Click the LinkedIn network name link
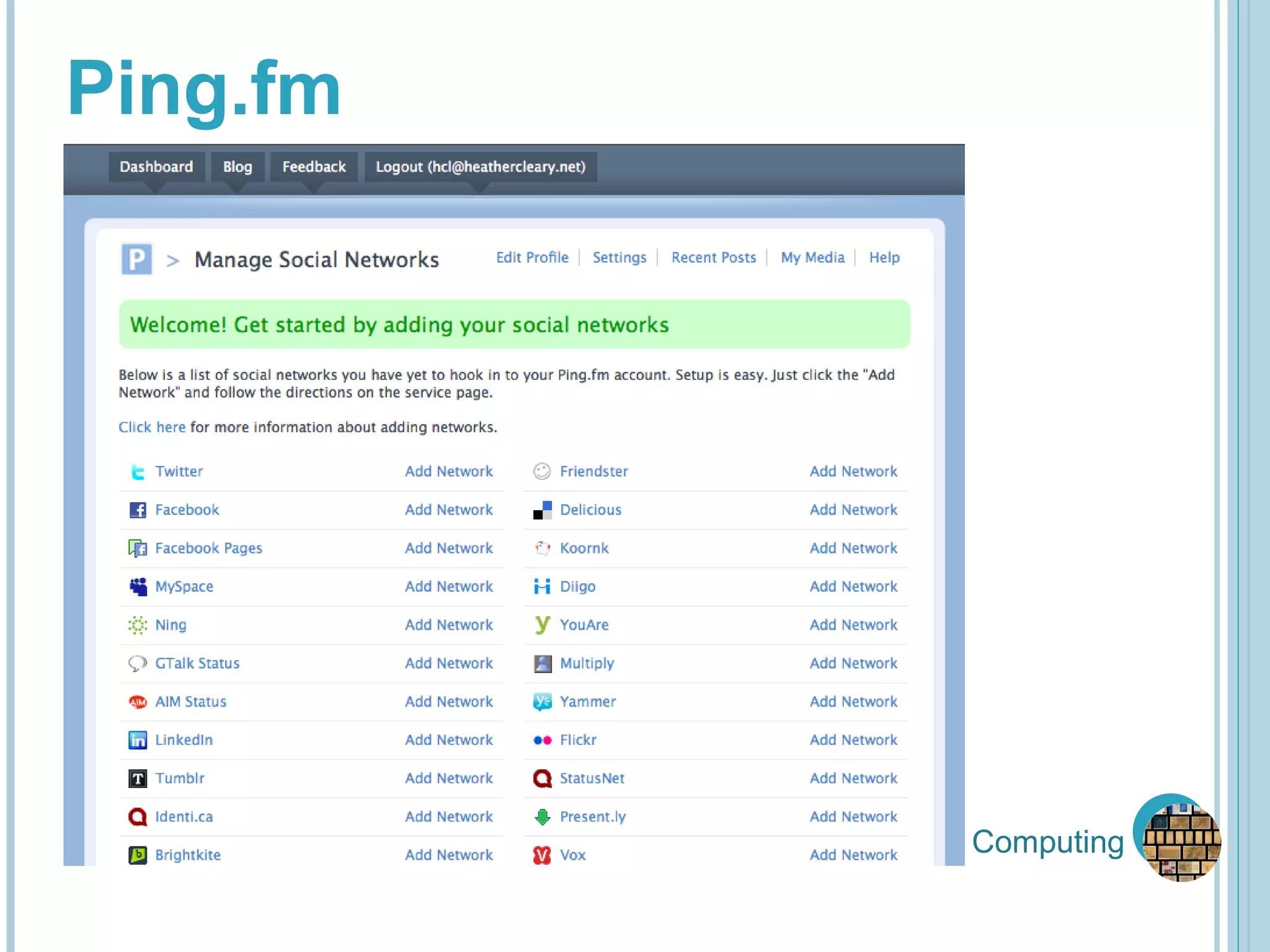 click(184, 740)
